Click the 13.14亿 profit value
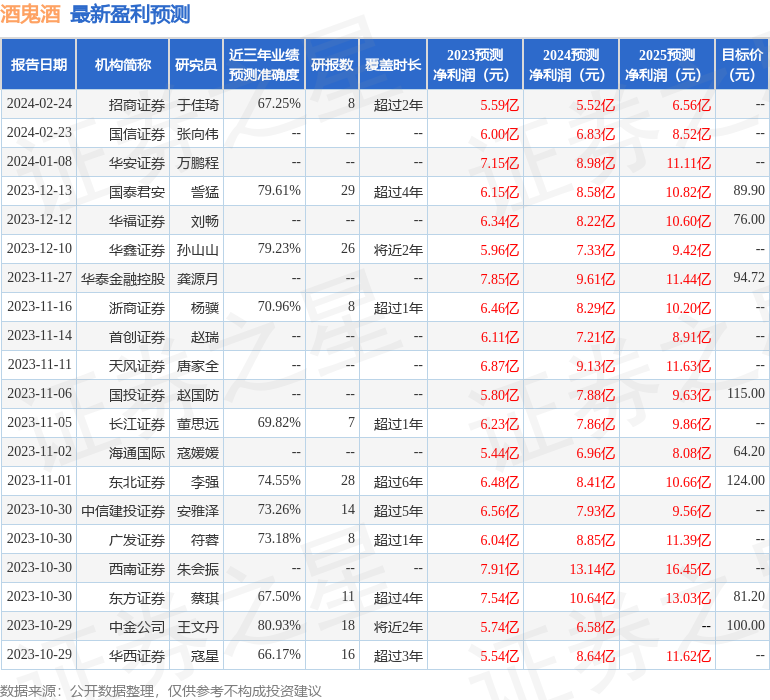 [592, 568]
